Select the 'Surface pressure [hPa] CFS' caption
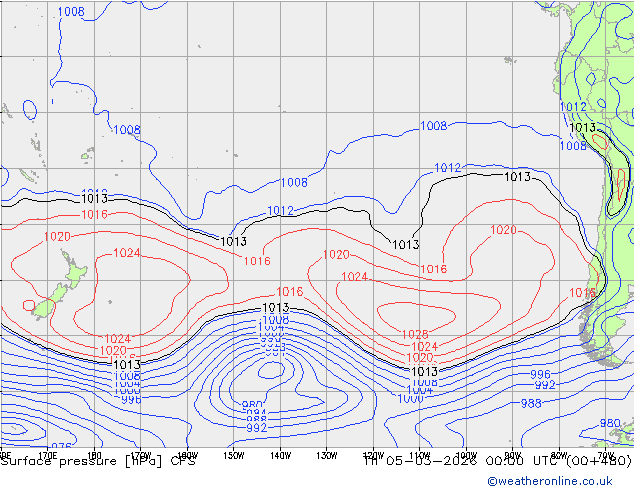 (x=98, y=461)
